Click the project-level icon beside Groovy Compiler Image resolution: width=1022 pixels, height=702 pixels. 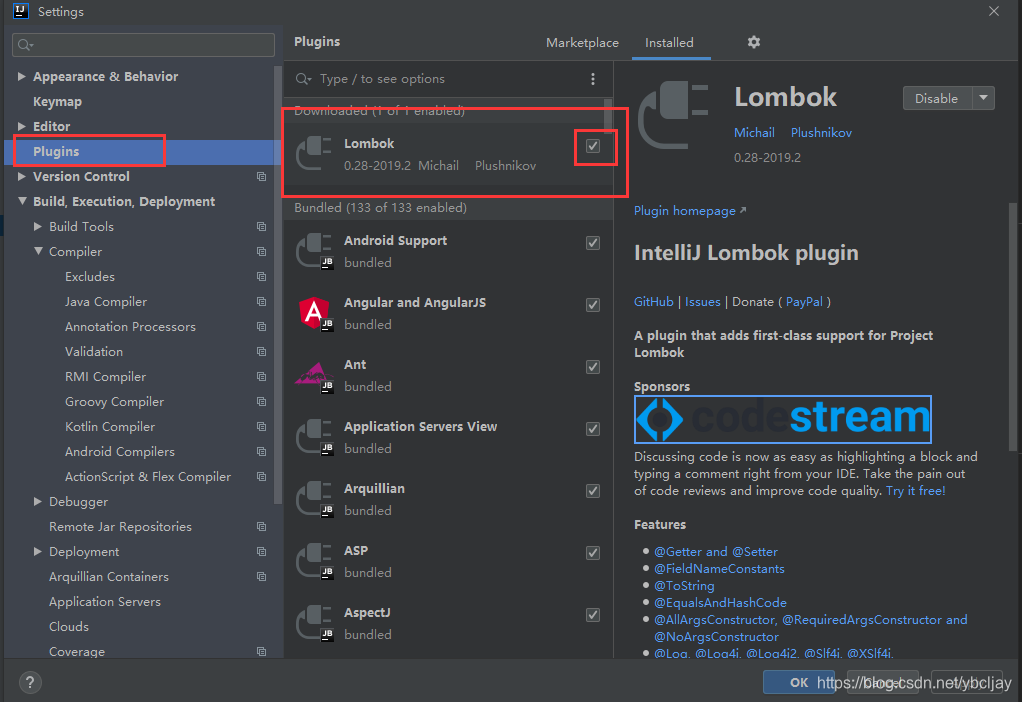pos(261,402)
